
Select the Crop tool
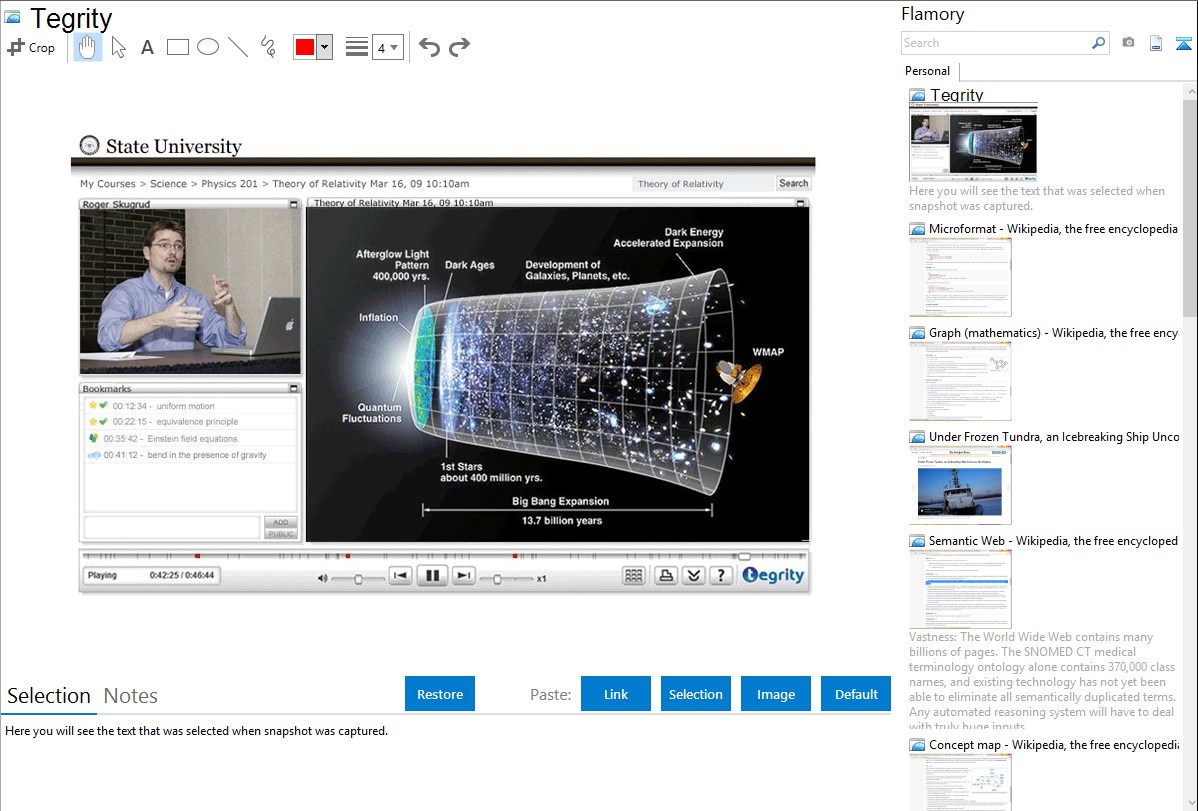(x=31, y=47)
